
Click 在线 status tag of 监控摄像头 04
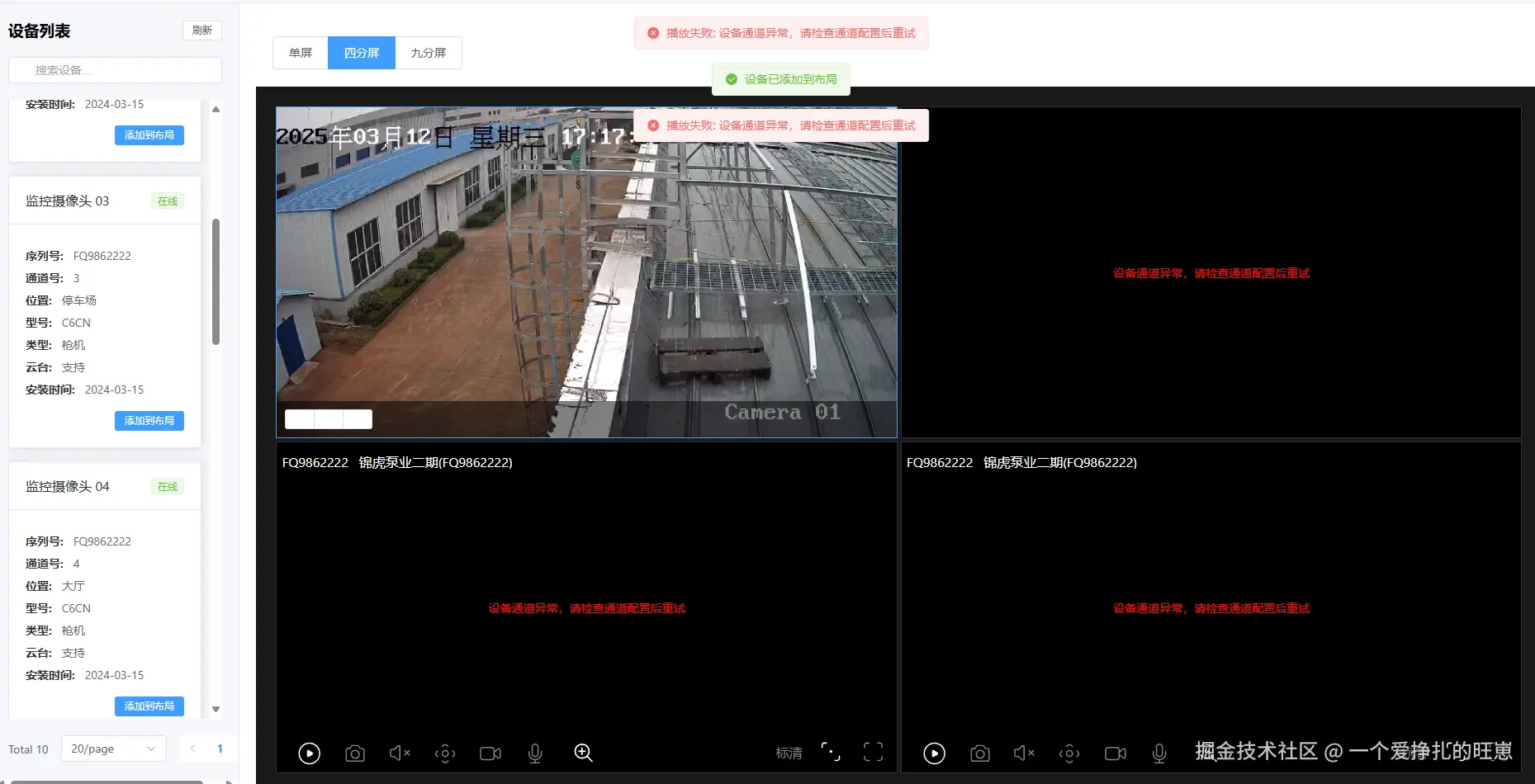click(168, 487)
